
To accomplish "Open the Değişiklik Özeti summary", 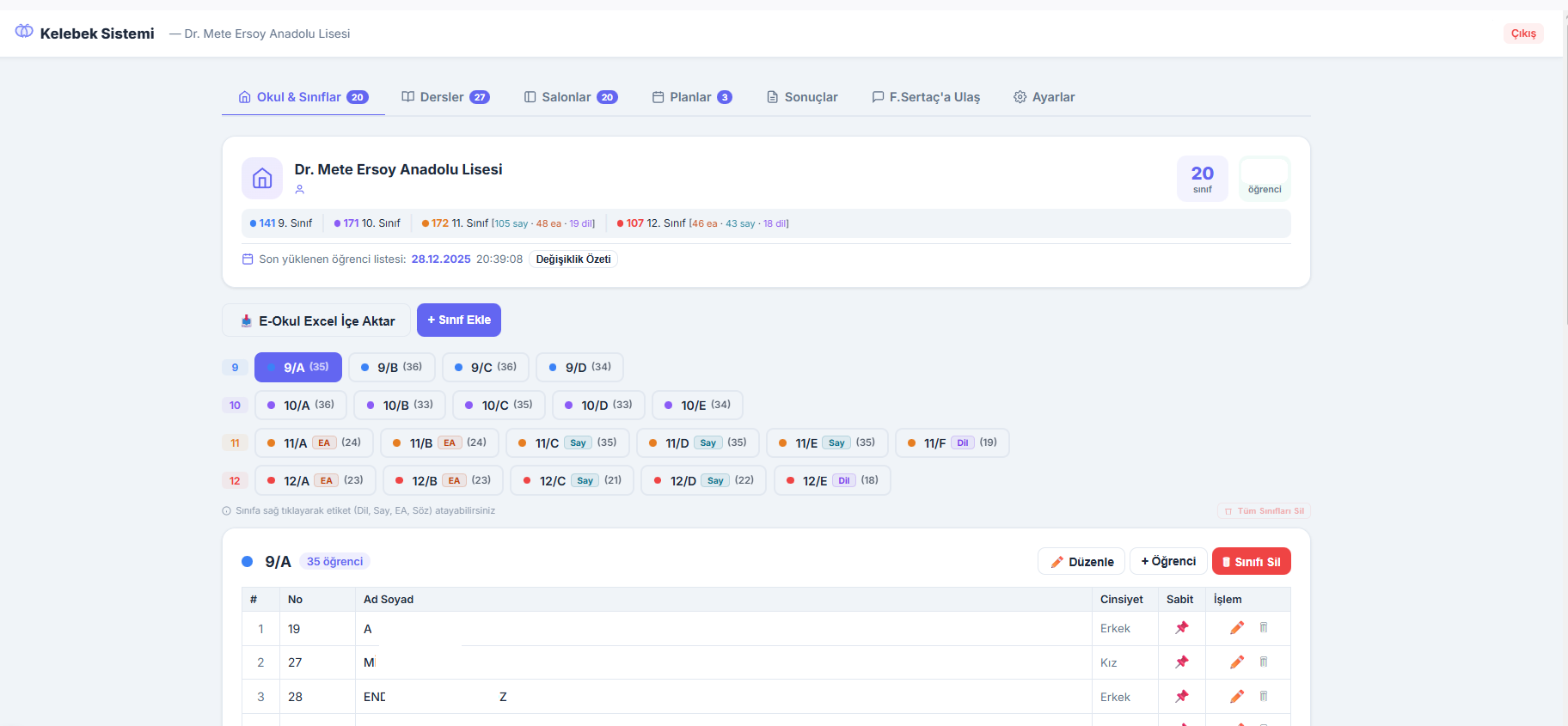I will pos(573,259).
